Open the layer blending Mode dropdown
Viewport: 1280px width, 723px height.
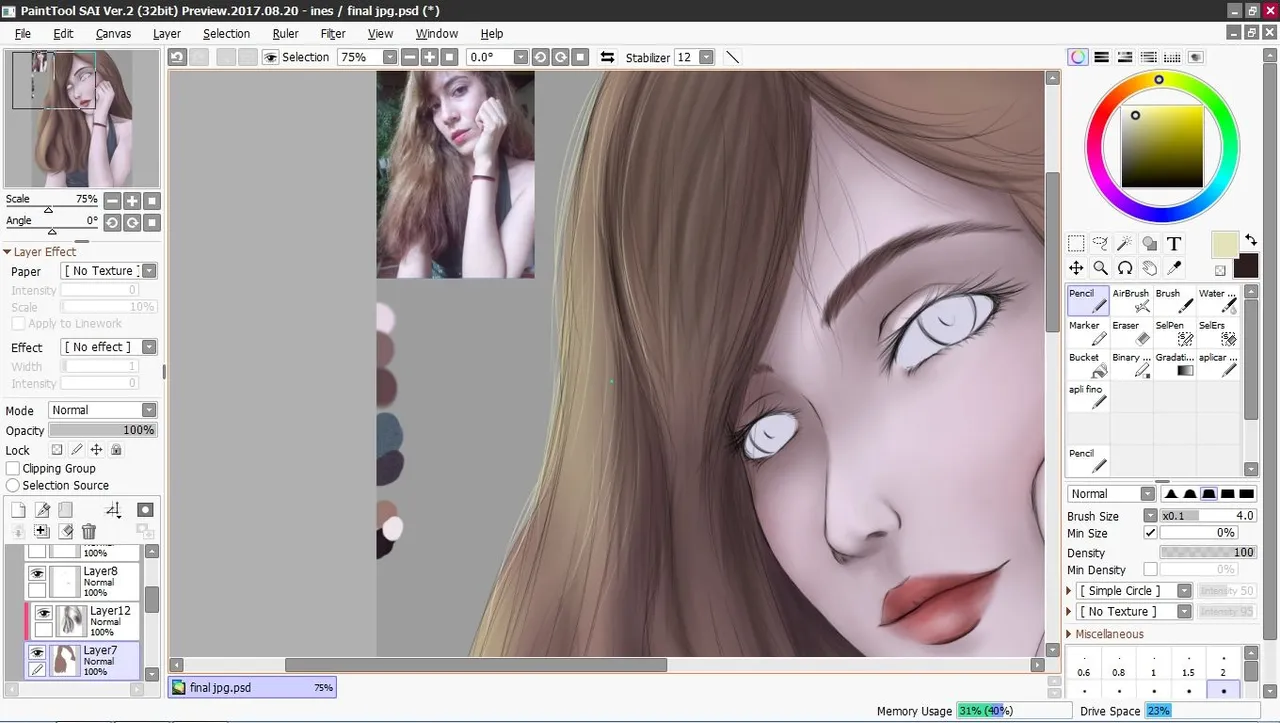click(x=103, y=410)
